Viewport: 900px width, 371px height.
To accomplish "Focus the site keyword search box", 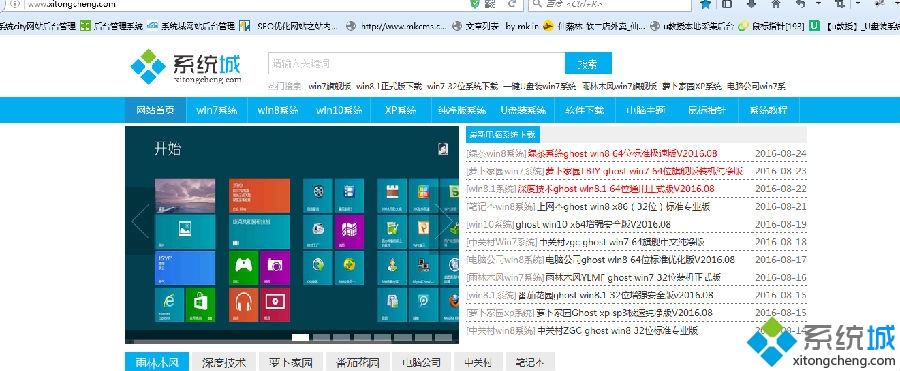I will [416, 63].
